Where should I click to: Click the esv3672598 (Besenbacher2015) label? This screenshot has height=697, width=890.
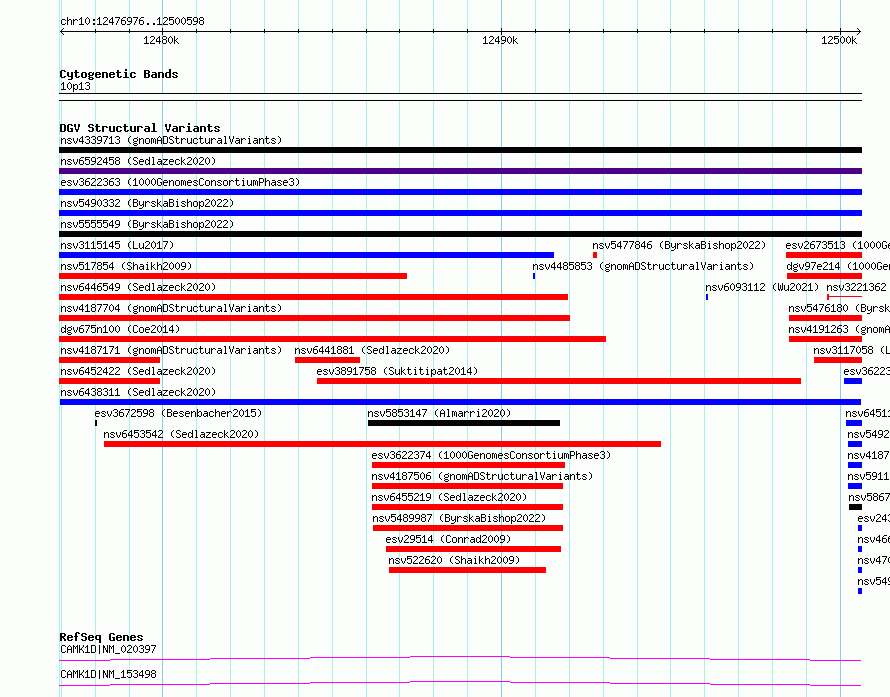[x=178, y=413]
